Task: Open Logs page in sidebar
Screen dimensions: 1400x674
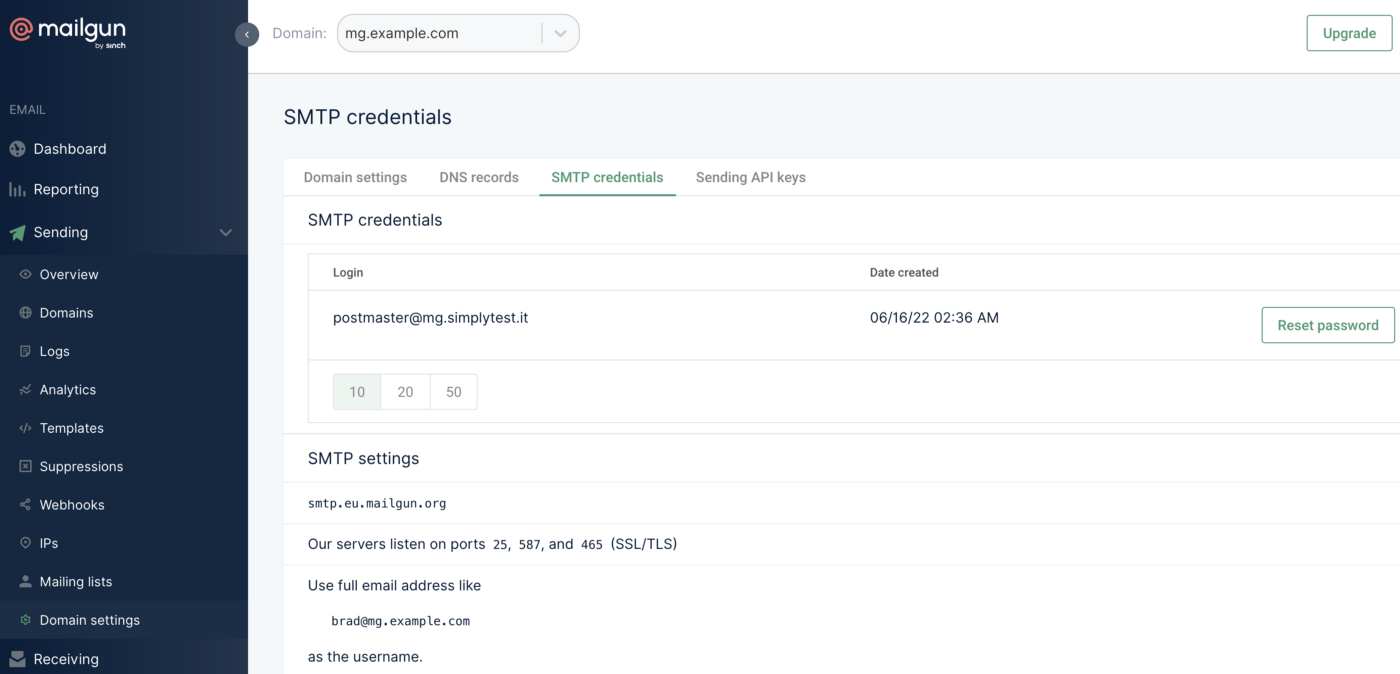Action: [55, 351]
